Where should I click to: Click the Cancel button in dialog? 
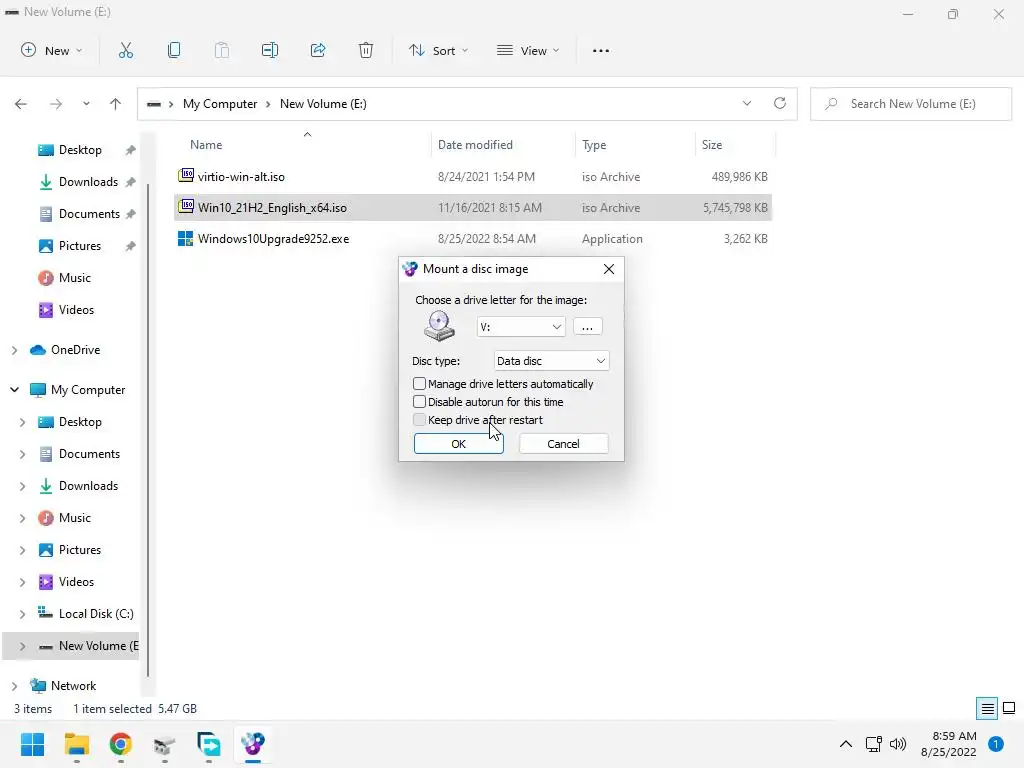point(563,444)
